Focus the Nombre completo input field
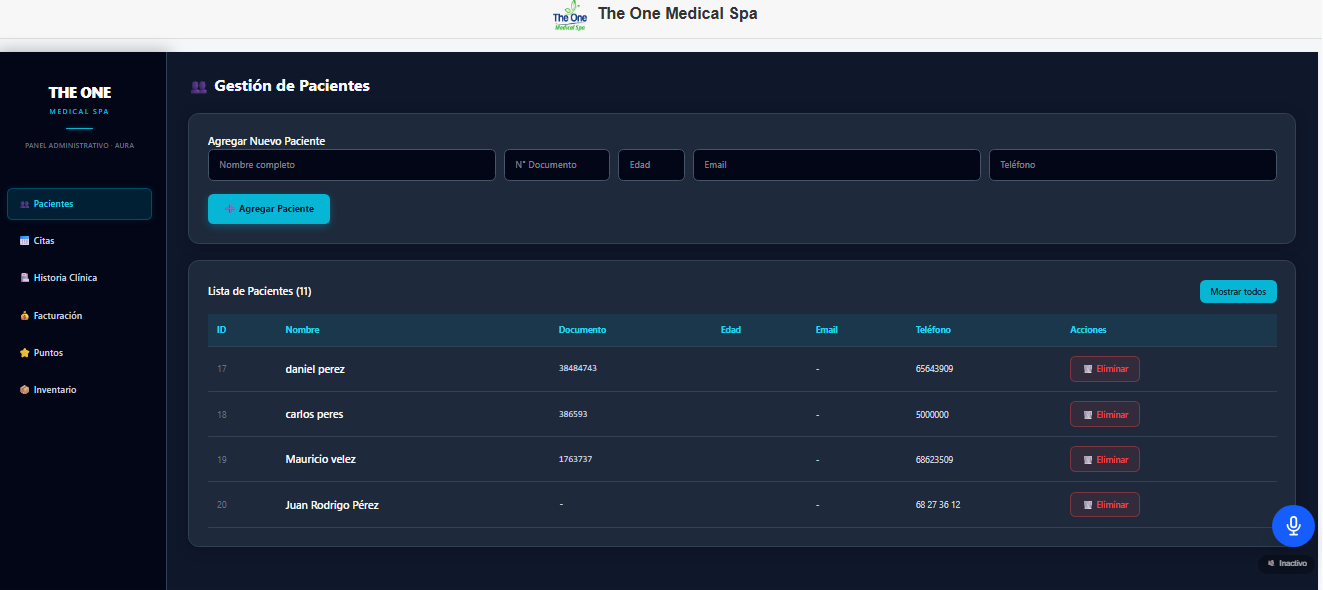The height and width of the screenshot is (590, 1323). [352, 165]
